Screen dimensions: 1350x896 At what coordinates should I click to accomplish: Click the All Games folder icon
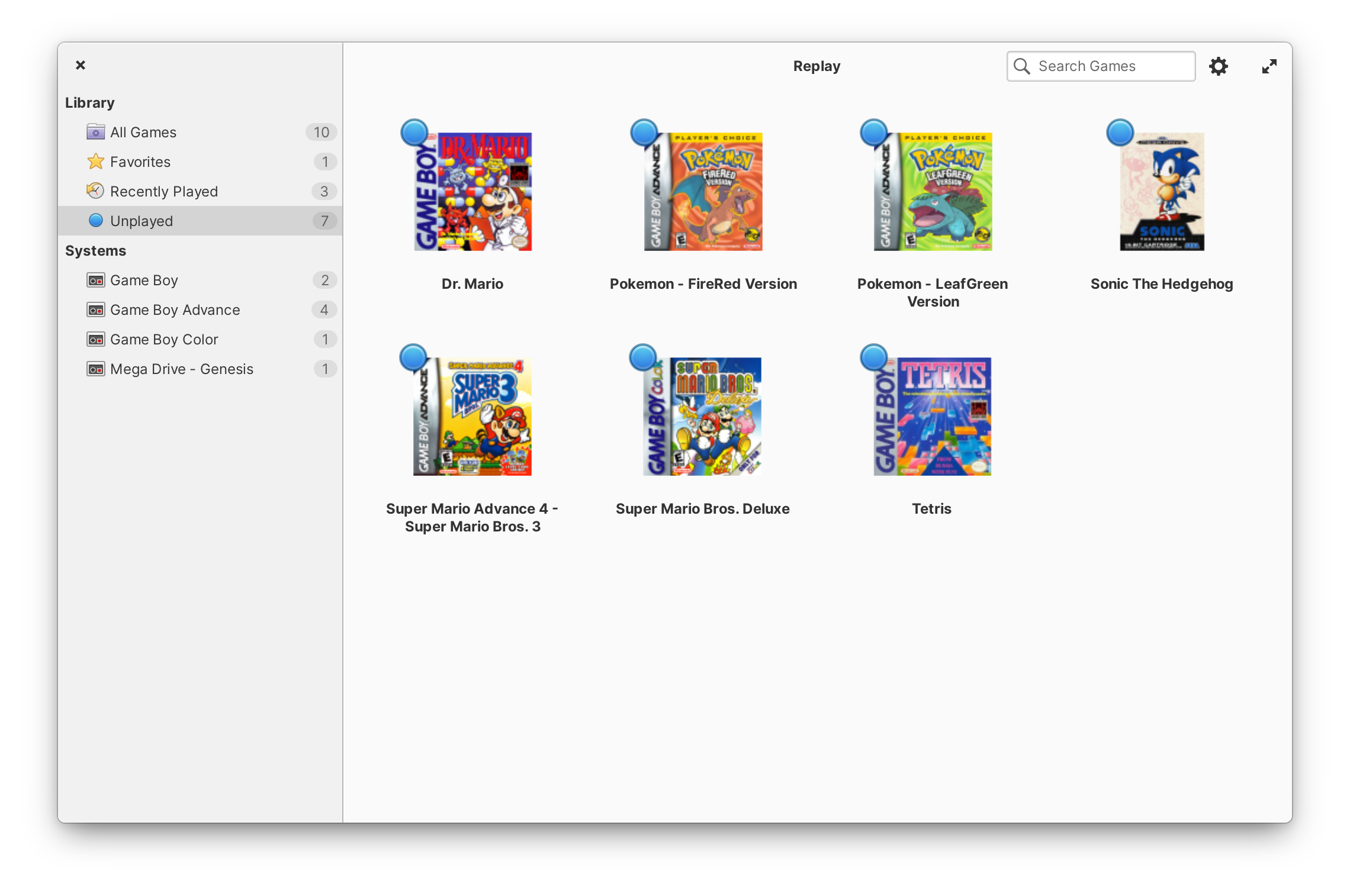coord(95,132)
